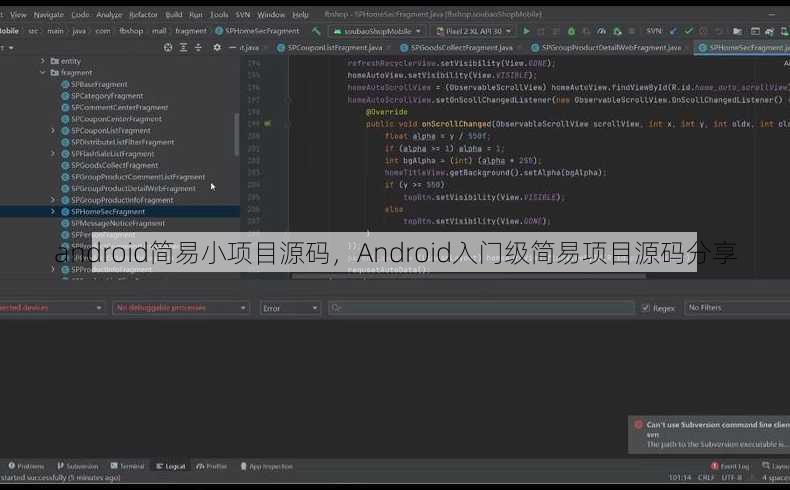Click the green Debug bug icon
Image resolution: width=790 pixels, height=490 pixels.
[571, 31]
